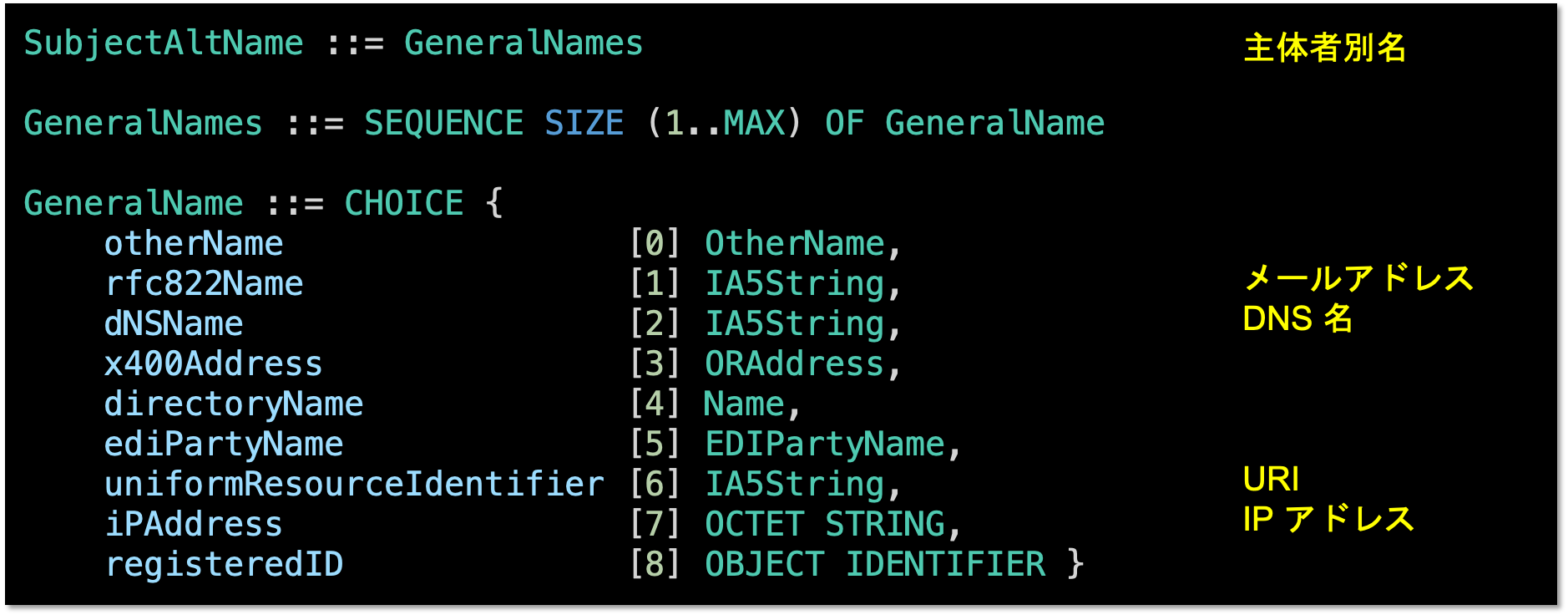Image resolution: width=1568 pixels, height=615 pixels.
Task: Click the (1..MAX) size constraint
Action: point(724,124)
